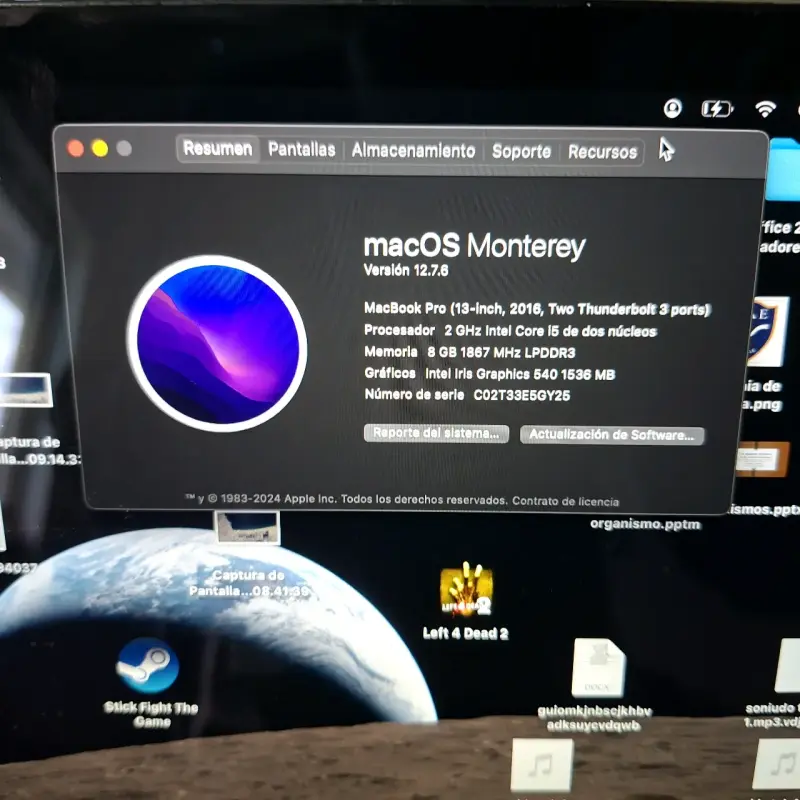Click the macOS Monterey logo image
Image resolution: width=800 pixels, height=800 pixels.
[x=217, y=344]
